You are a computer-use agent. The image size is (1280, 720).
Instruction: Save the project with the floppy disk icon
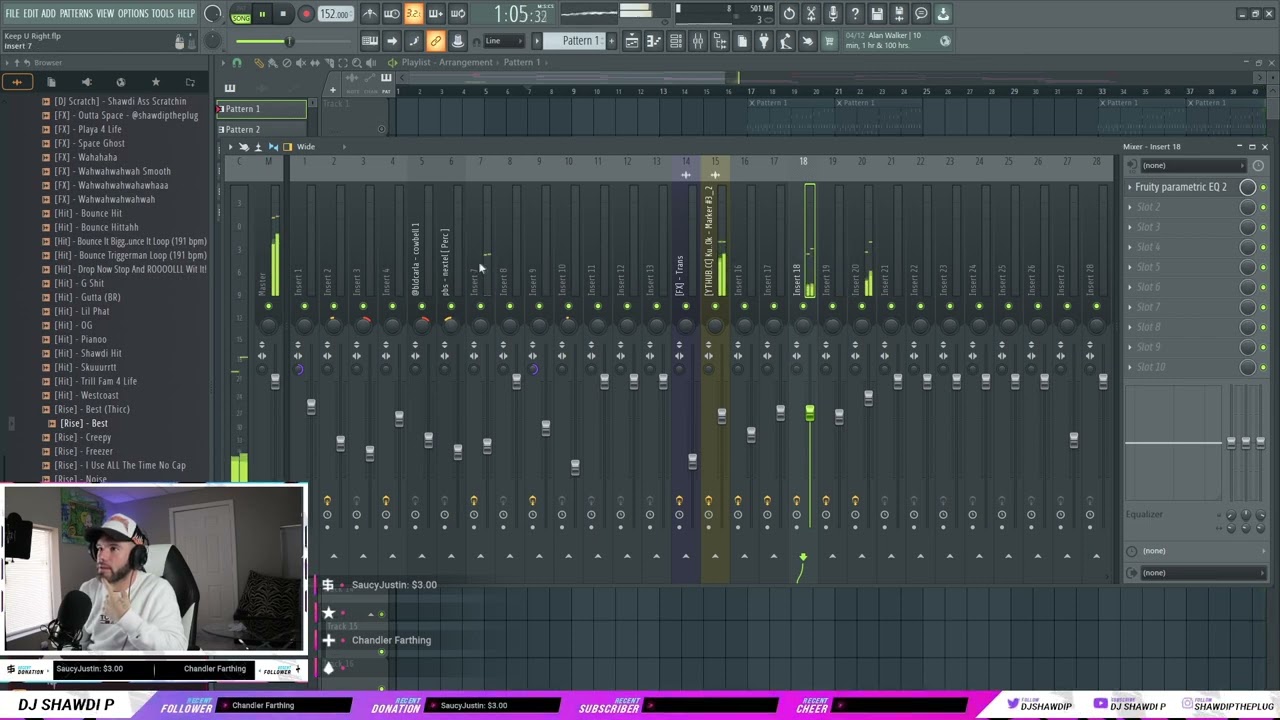pos(878,13)
